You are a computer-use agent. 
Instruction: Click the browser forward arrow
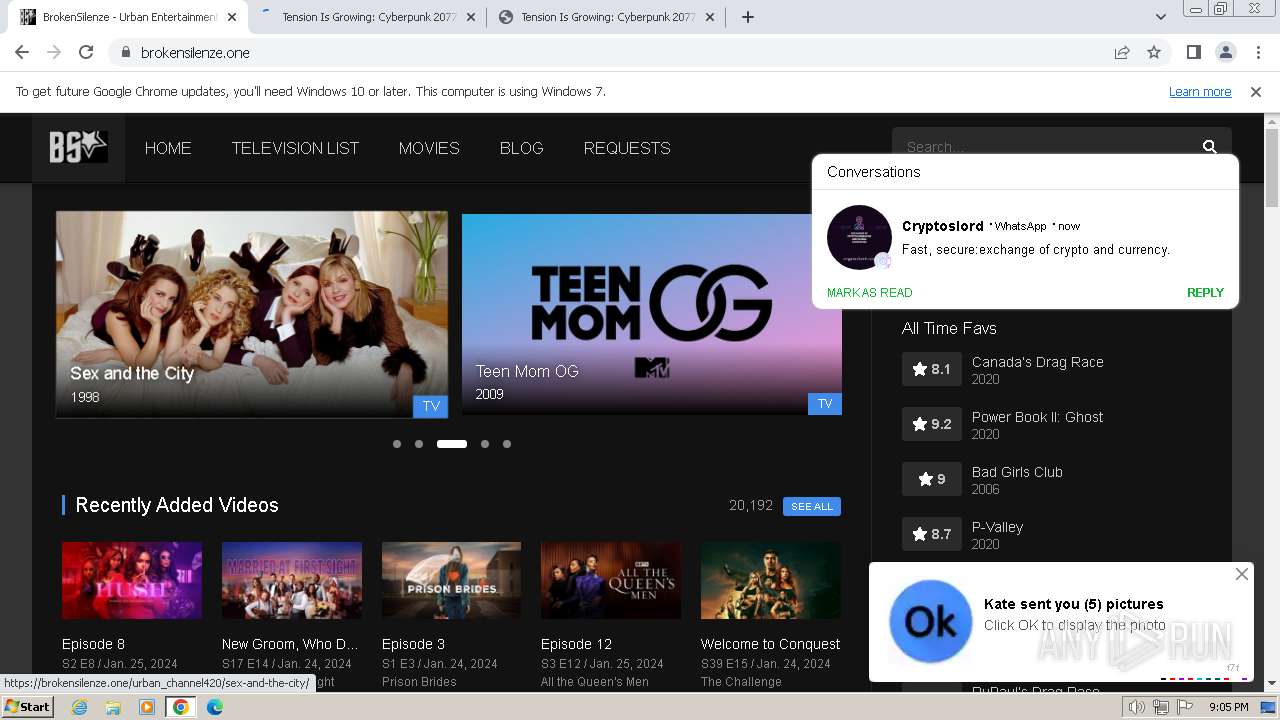click(54, 52)
